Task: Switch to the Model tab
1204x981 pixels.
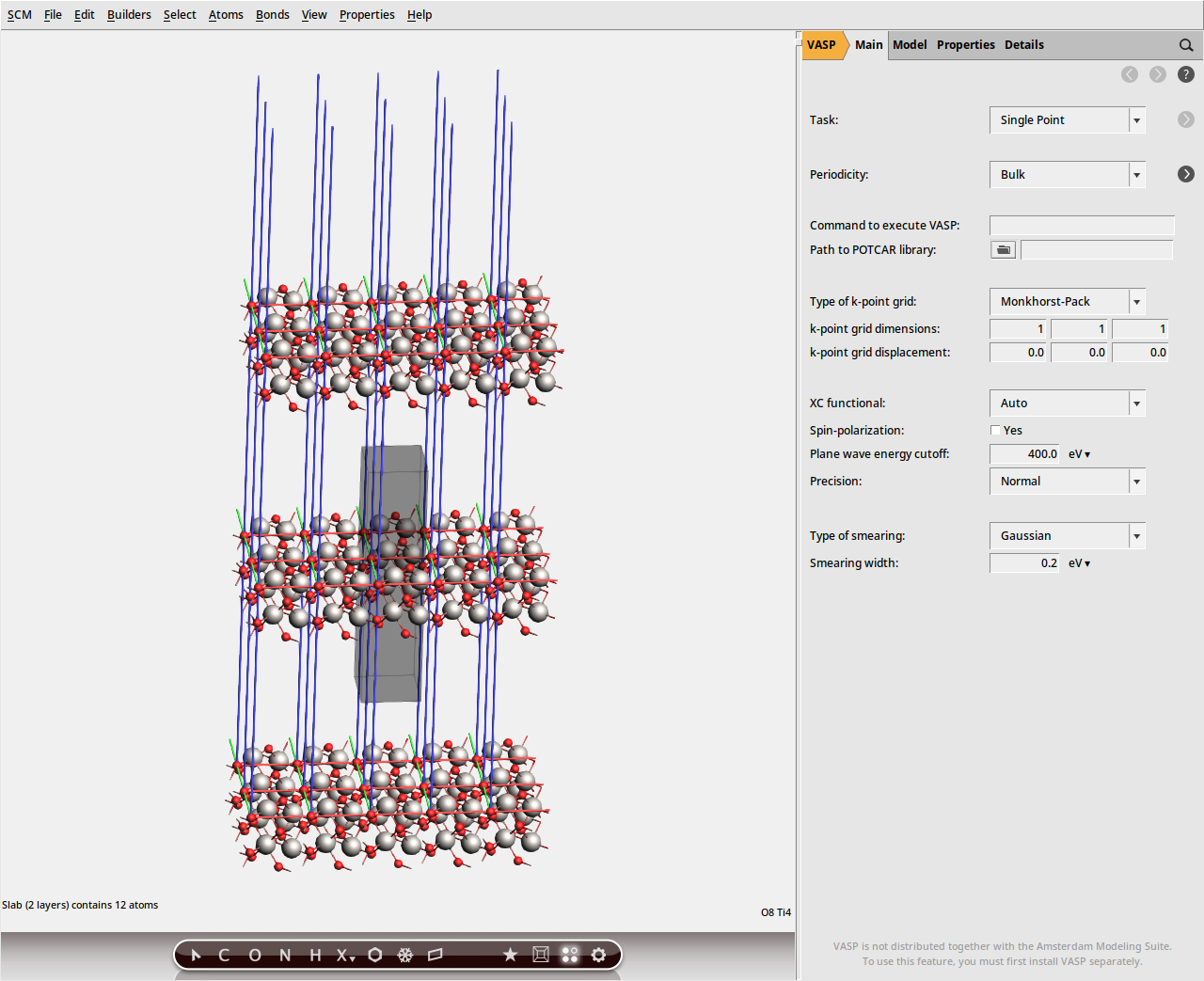Action: (909, 44)
